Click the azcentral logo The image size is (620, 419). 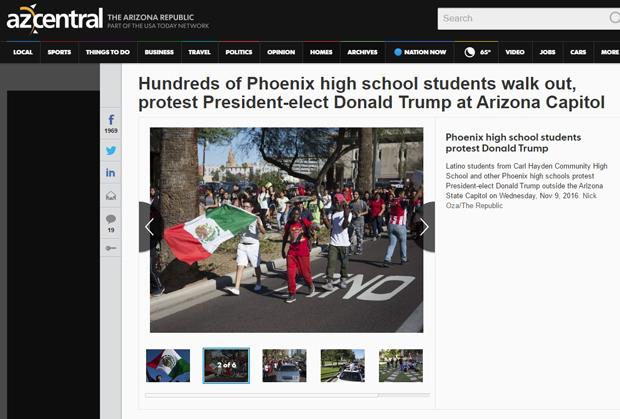click(52, 19)
